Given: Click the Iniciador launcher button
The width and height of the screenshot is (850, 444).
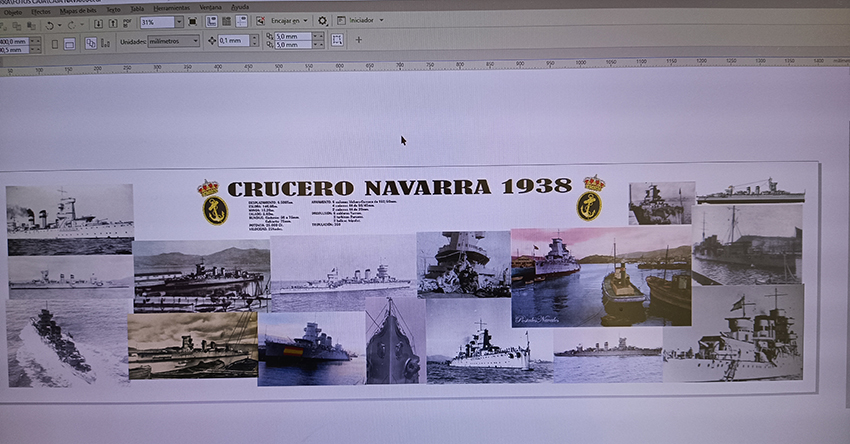Looking at the screenshot, I should coord(359,20).
